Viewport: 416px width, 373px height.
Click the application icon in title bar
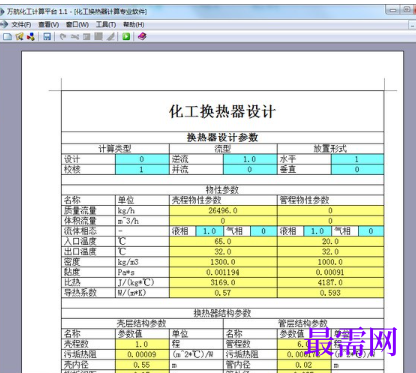(2, 12)
